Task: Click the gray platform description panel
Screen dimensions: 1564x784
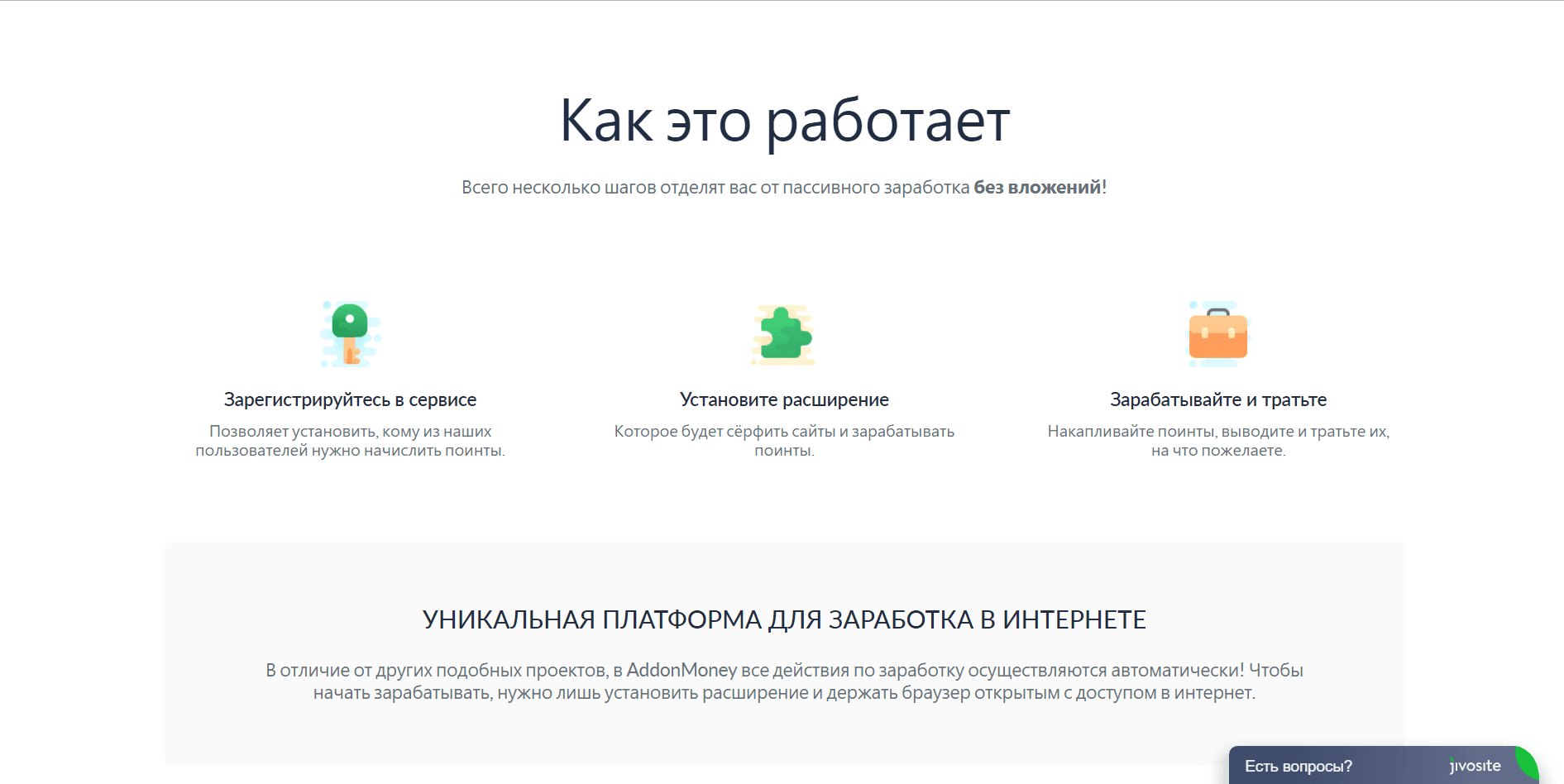Action: [784, 571]
